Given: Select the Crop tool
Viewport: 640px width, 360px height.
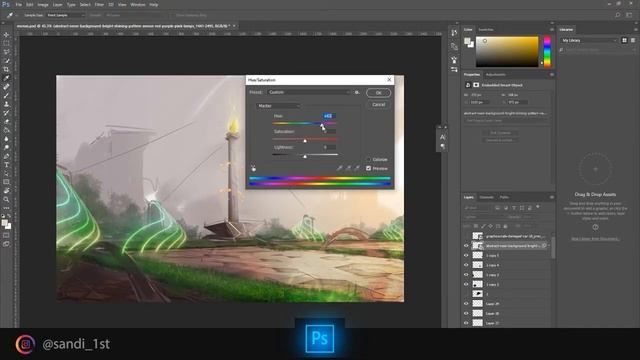Looking at the screenshot, I should pos(6,69).
